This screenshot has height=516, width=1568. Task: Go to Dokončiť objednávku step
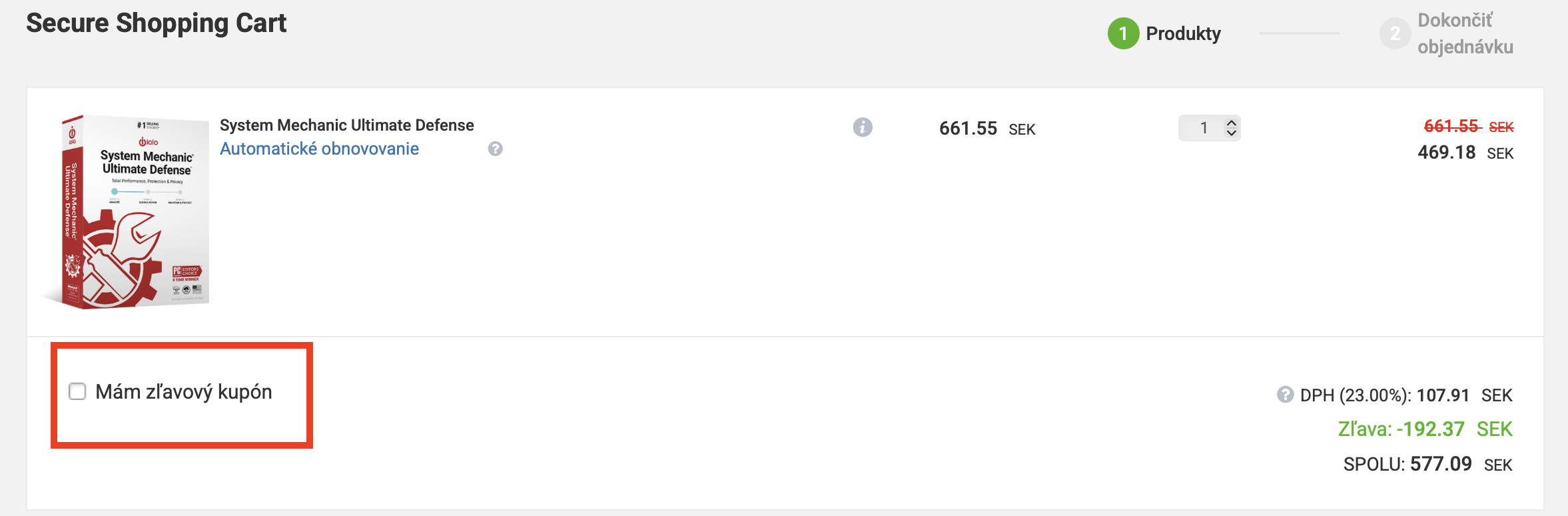(1465, 33)
